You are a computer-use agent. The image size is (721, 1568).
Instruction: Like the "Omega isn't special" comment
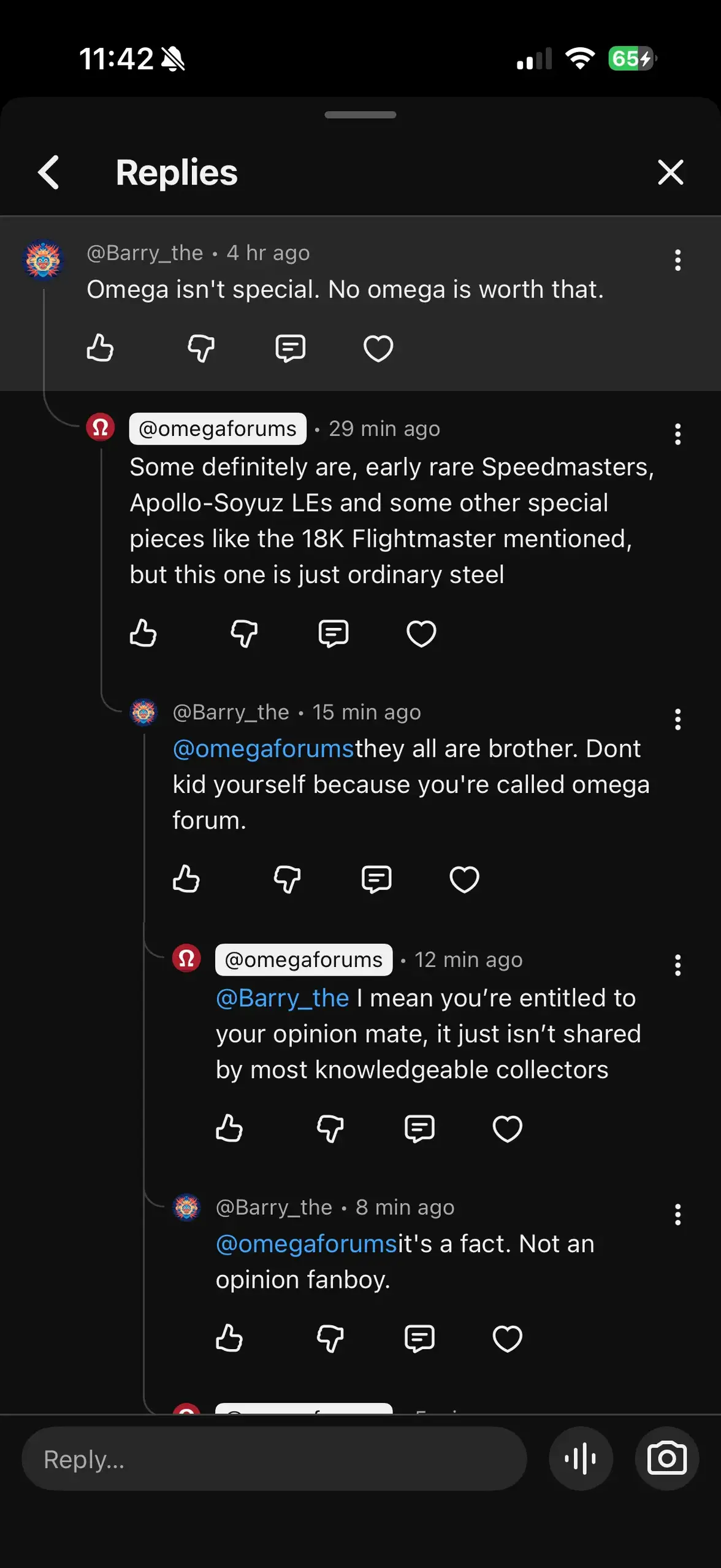coord(100,348)
